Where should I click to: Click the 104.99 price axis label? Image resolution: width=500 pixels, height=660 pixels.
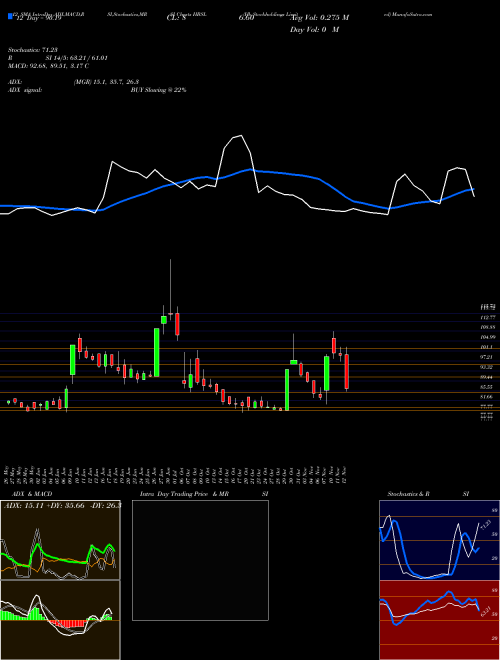tap(487, 337)
